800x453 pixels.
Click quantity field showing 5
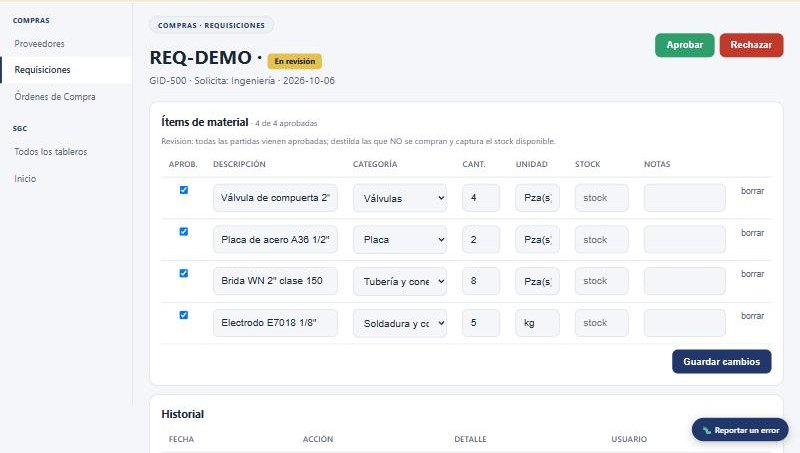[x=481, y=323]
